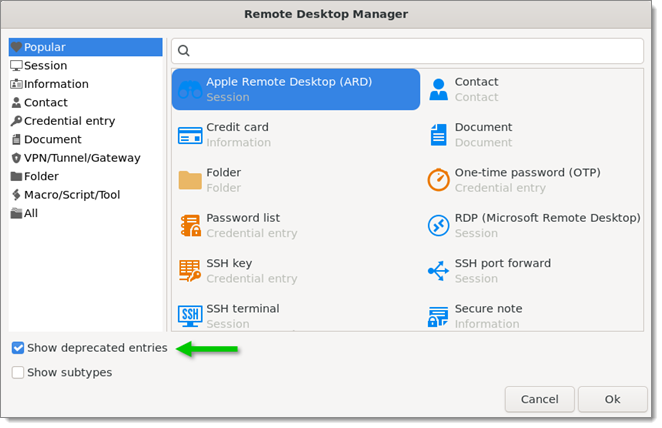
Task: Select Credential entry category in sidebar
Action: point(69,121)
